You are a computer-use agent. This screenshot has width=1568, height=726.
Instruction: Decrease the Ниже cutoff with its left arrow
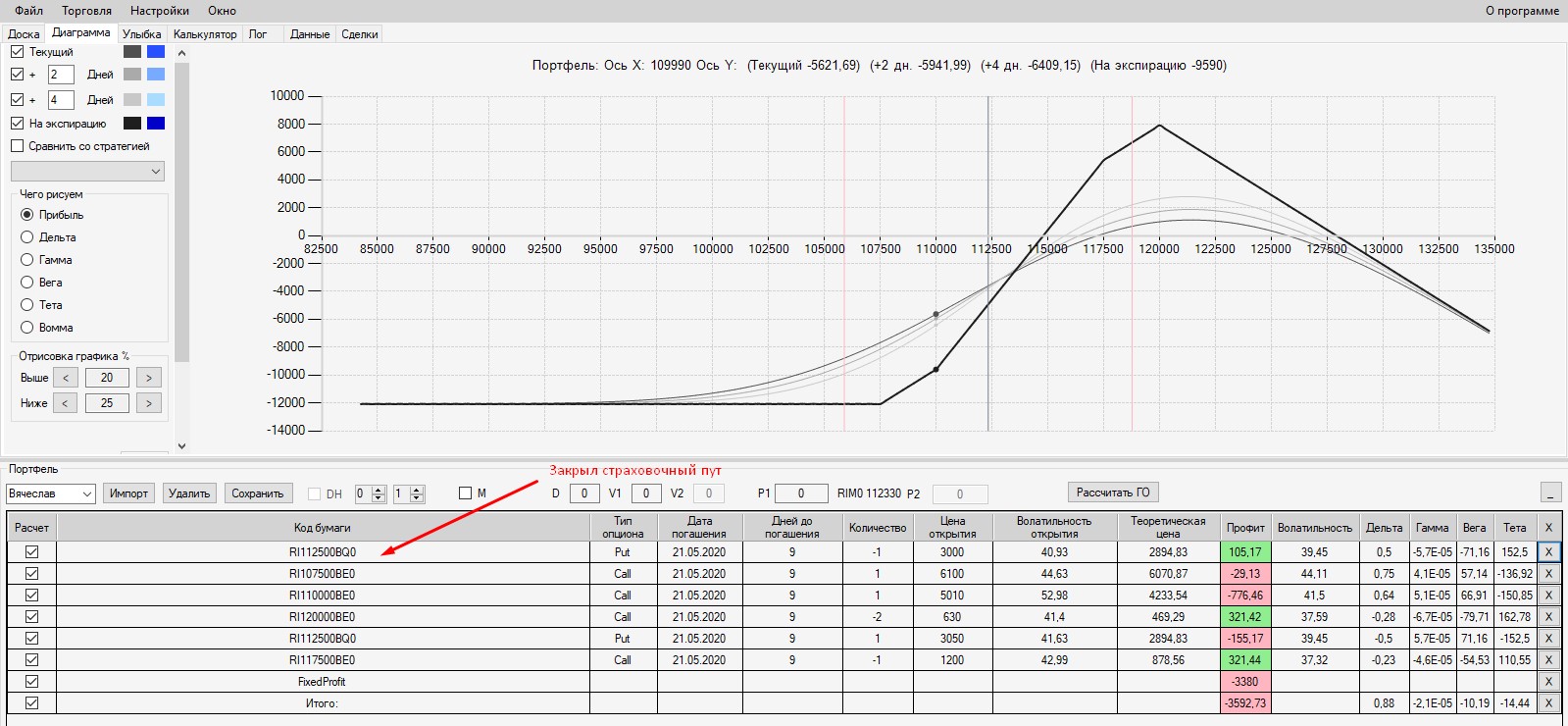click(66, 403)
